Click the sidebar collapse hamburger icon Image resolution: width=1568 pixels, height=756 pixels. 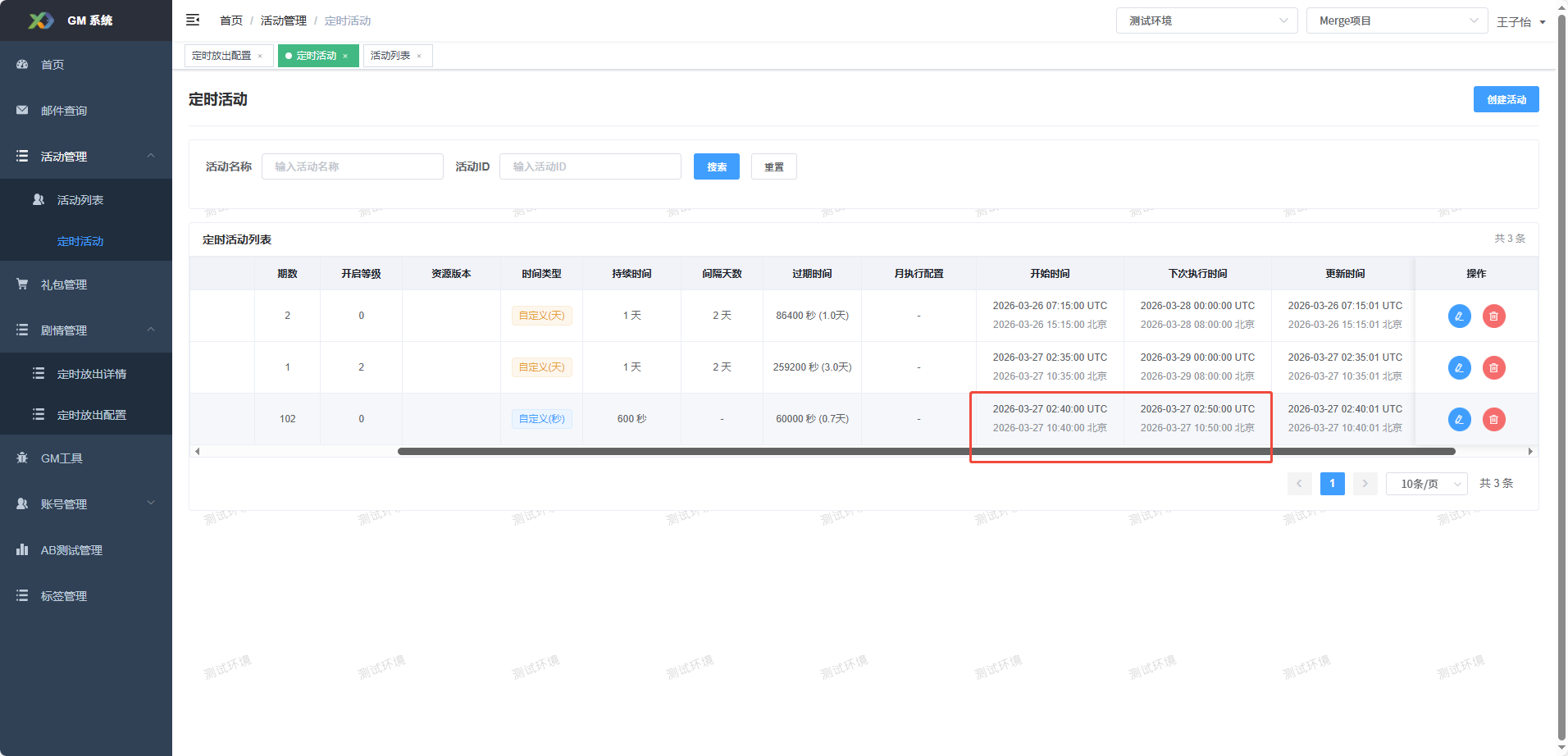[x=193, y=20]
